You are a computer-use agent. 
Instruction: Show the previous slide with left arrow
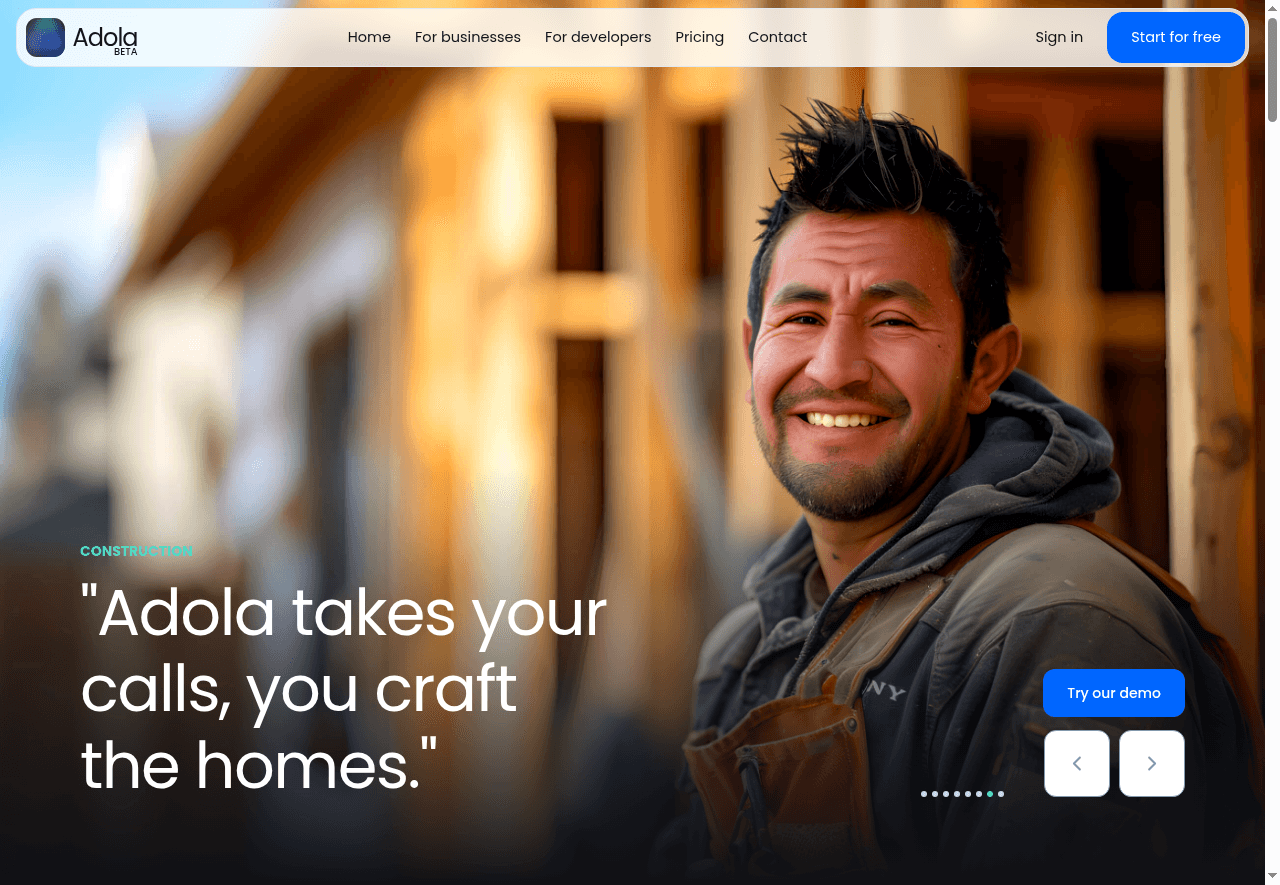[1077, 763]
